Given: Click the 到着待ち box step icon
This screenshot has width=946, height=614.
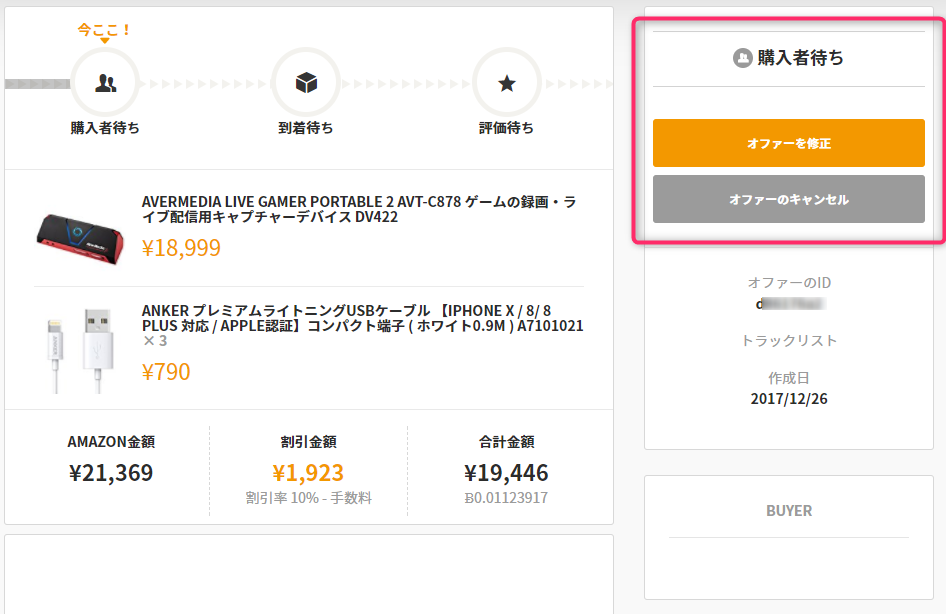Looking at the screenshot, I should click(x=306, y=83).
